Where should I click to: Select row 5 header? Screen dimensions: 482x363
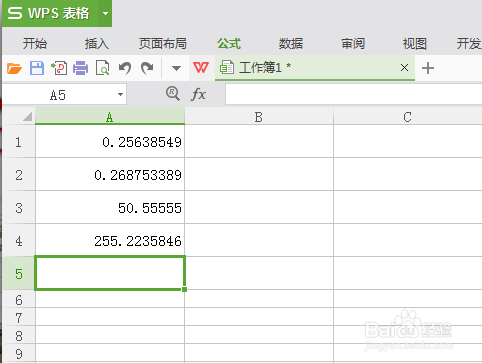19,274
